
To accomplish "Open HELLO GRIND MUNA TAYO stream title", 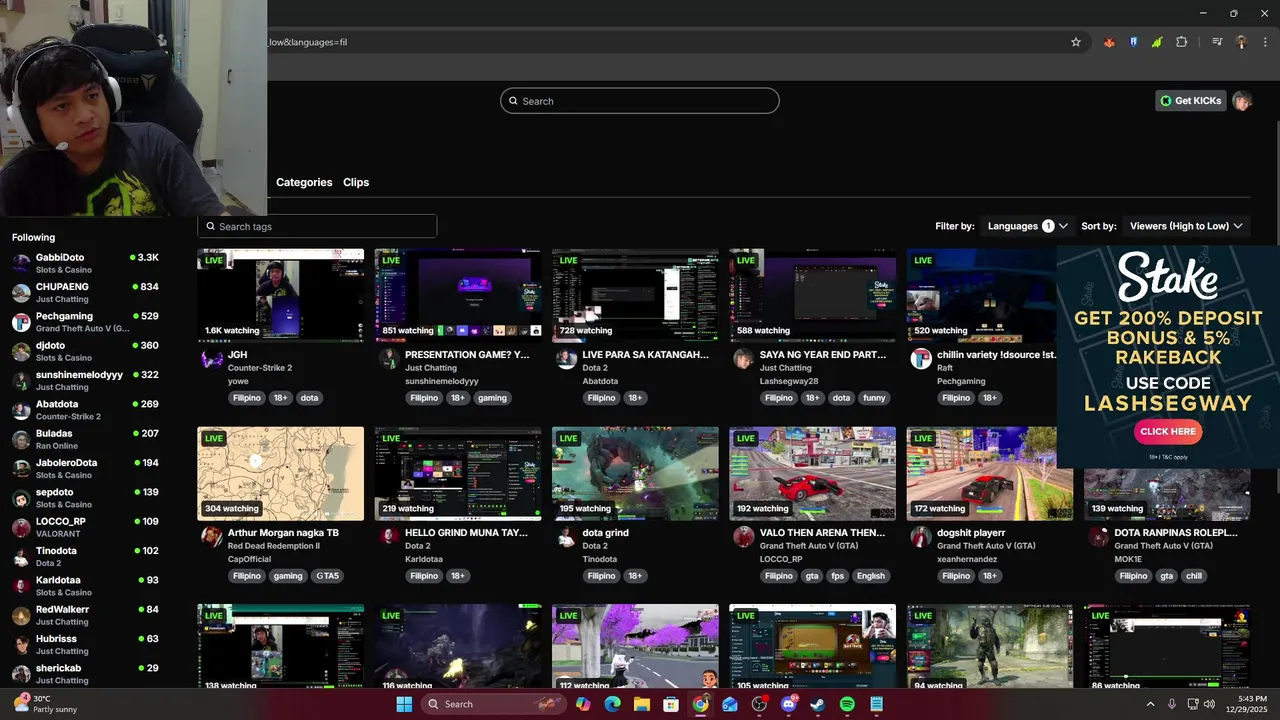I will [466, 533].
